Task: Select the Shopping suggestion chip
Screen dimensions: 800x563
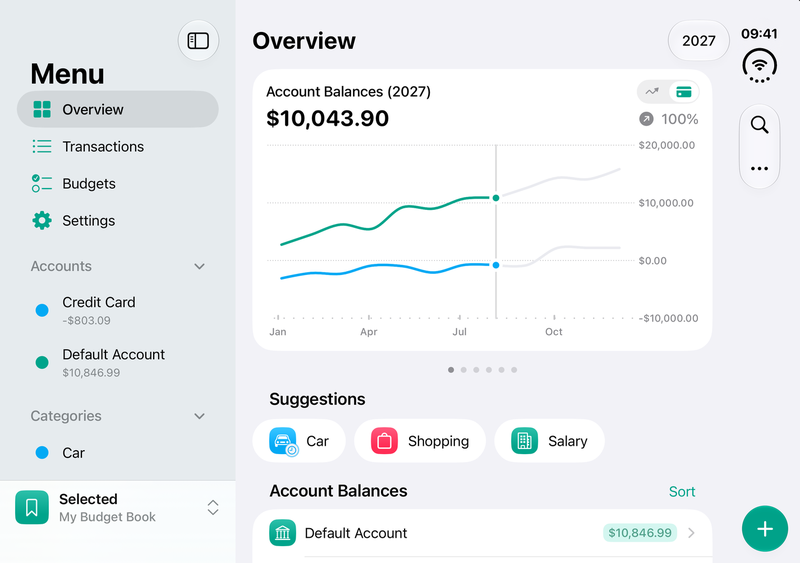Action: pyautogui.click(x=419, y=441)
